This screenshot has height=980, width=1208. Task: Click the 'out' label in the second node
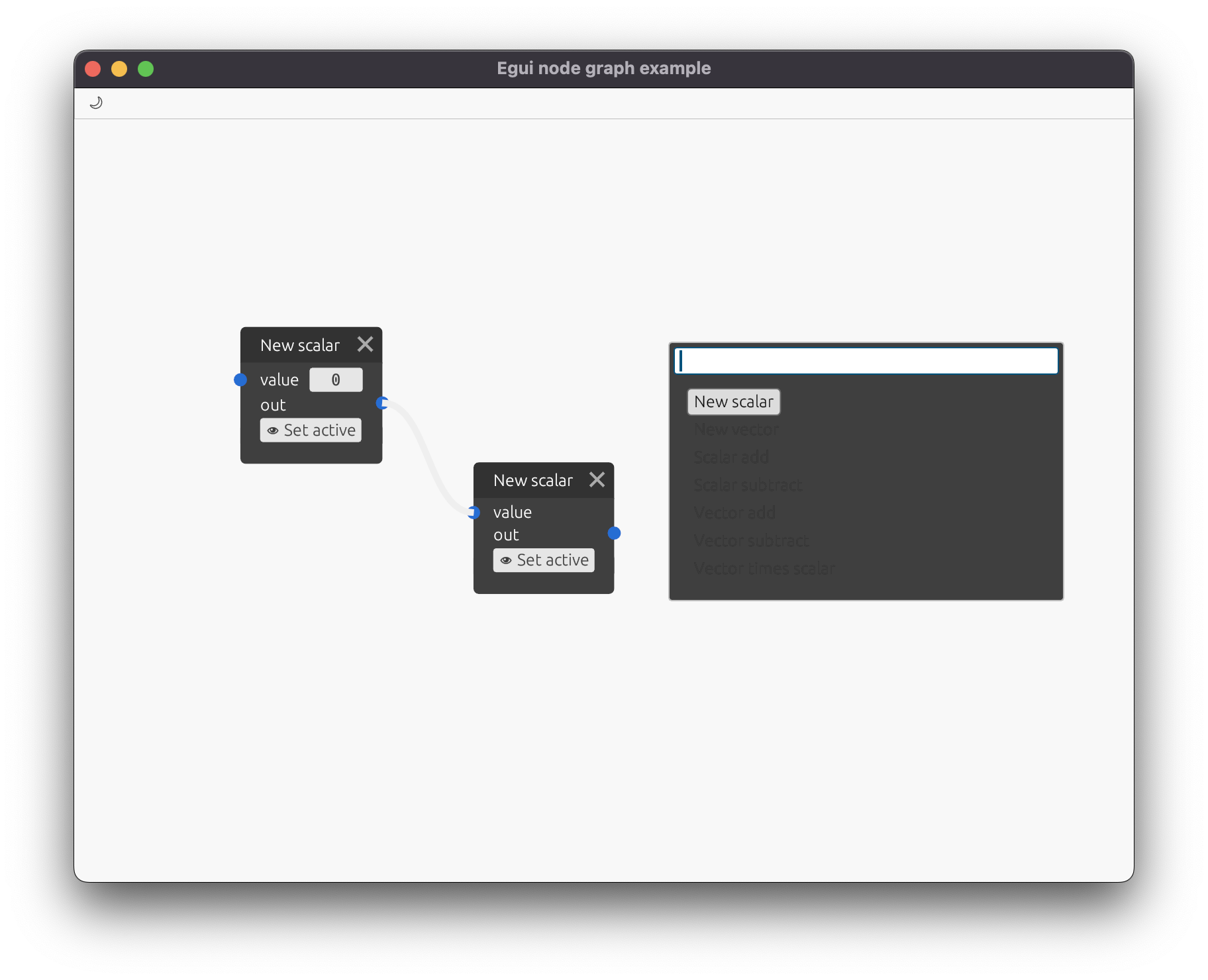[506, 535]
